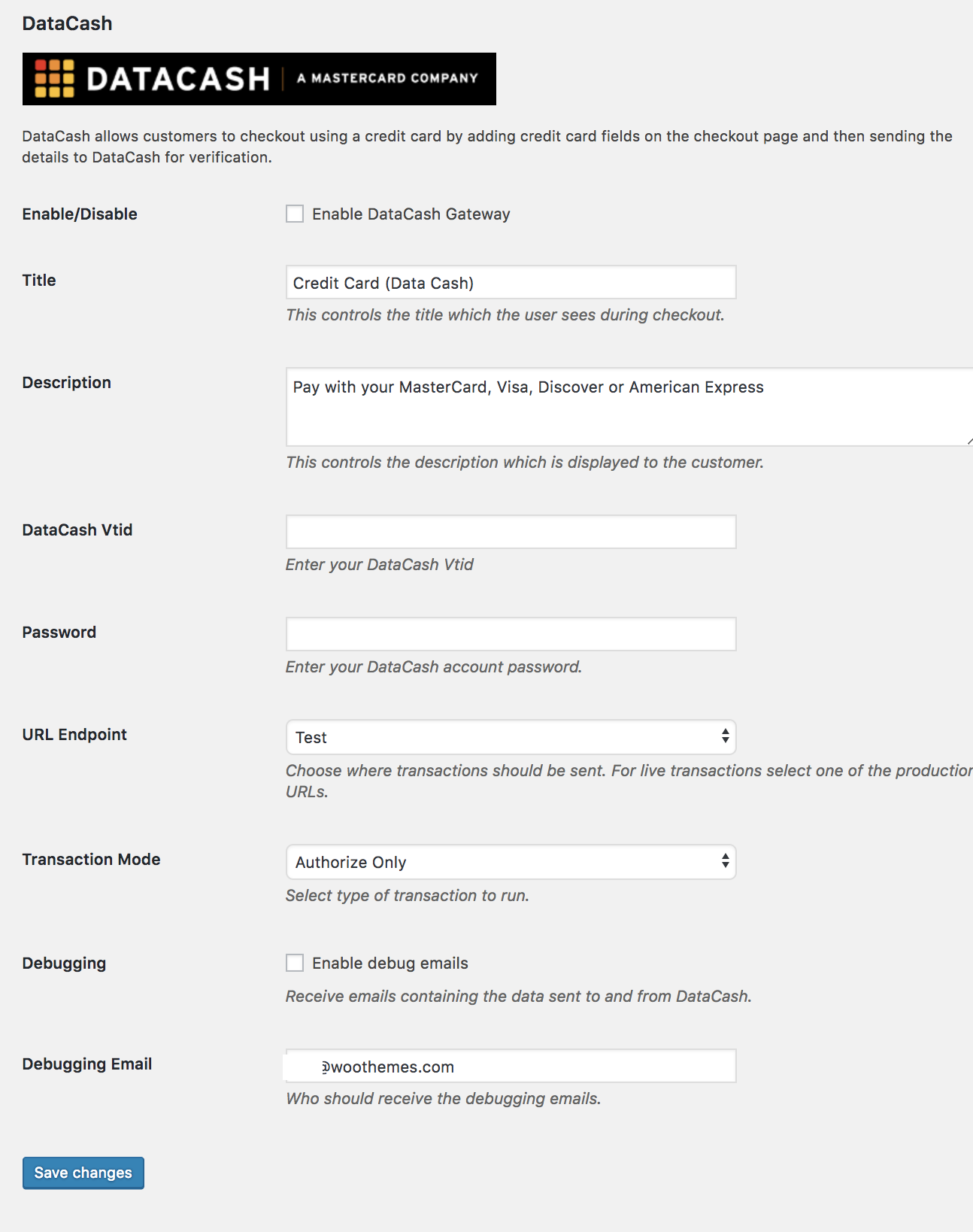Grab the Description textarea resize handle
The height and width of the screenshot is (1232, 973).
969,442
